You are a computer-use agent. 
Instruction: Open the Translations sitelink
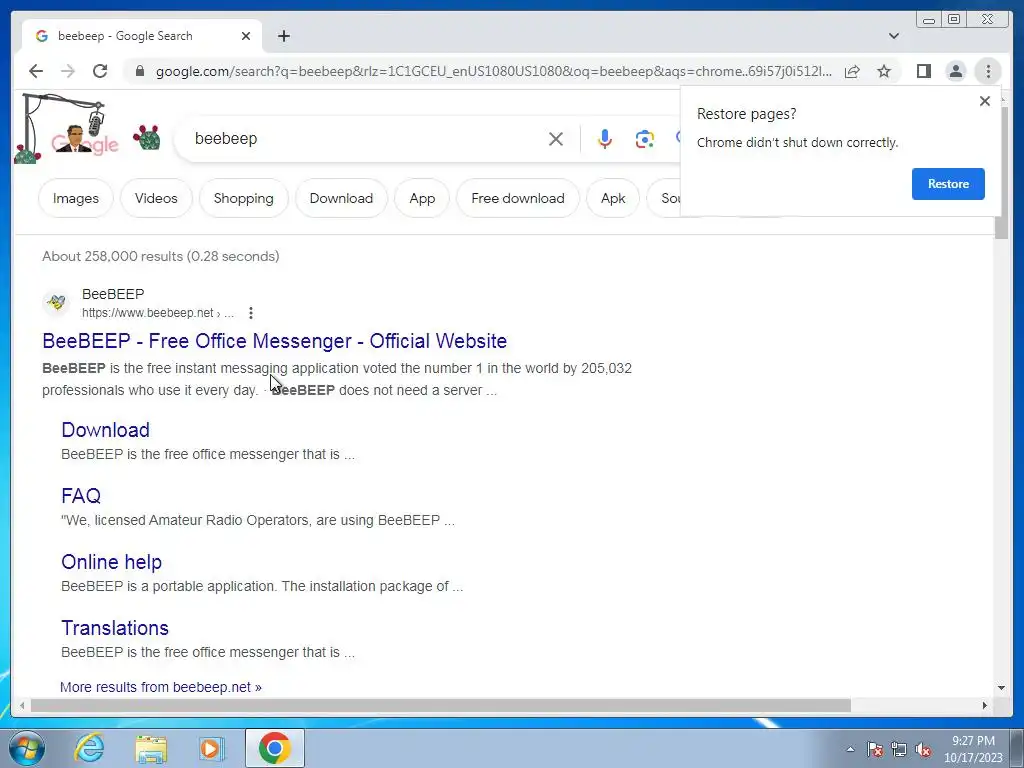point(115,628)
